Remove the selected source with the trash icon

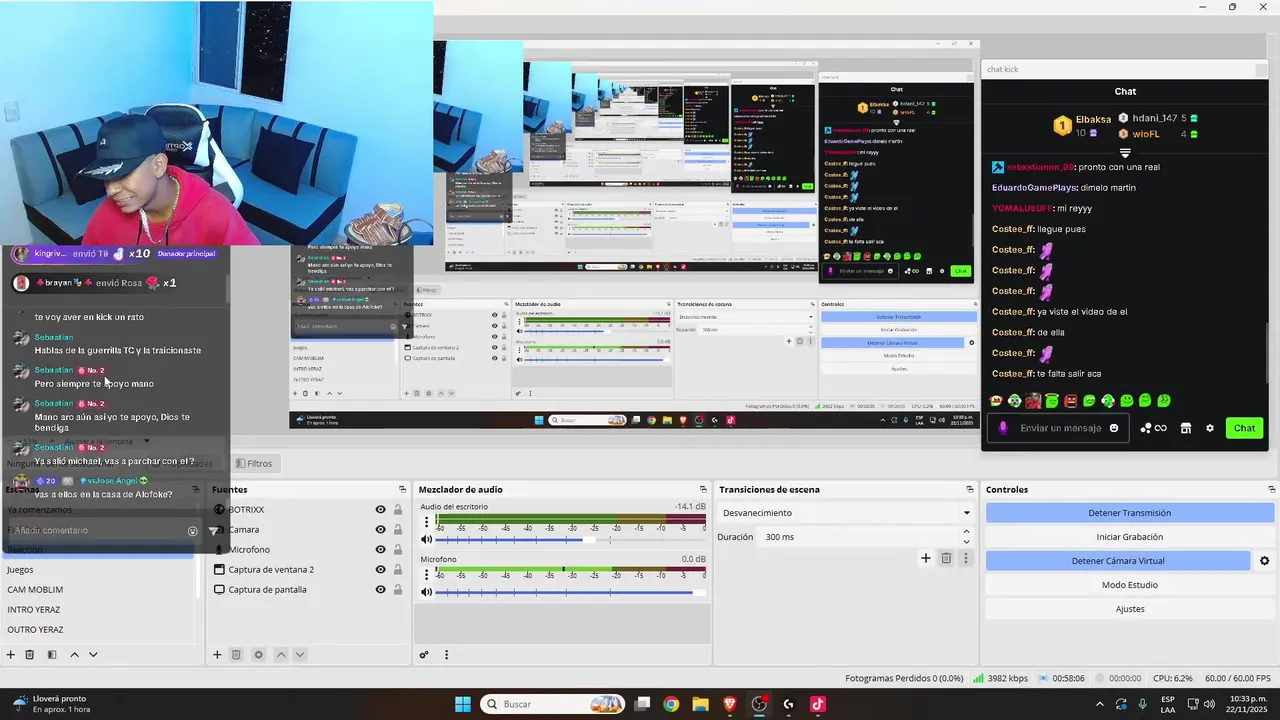coord(236,655)
